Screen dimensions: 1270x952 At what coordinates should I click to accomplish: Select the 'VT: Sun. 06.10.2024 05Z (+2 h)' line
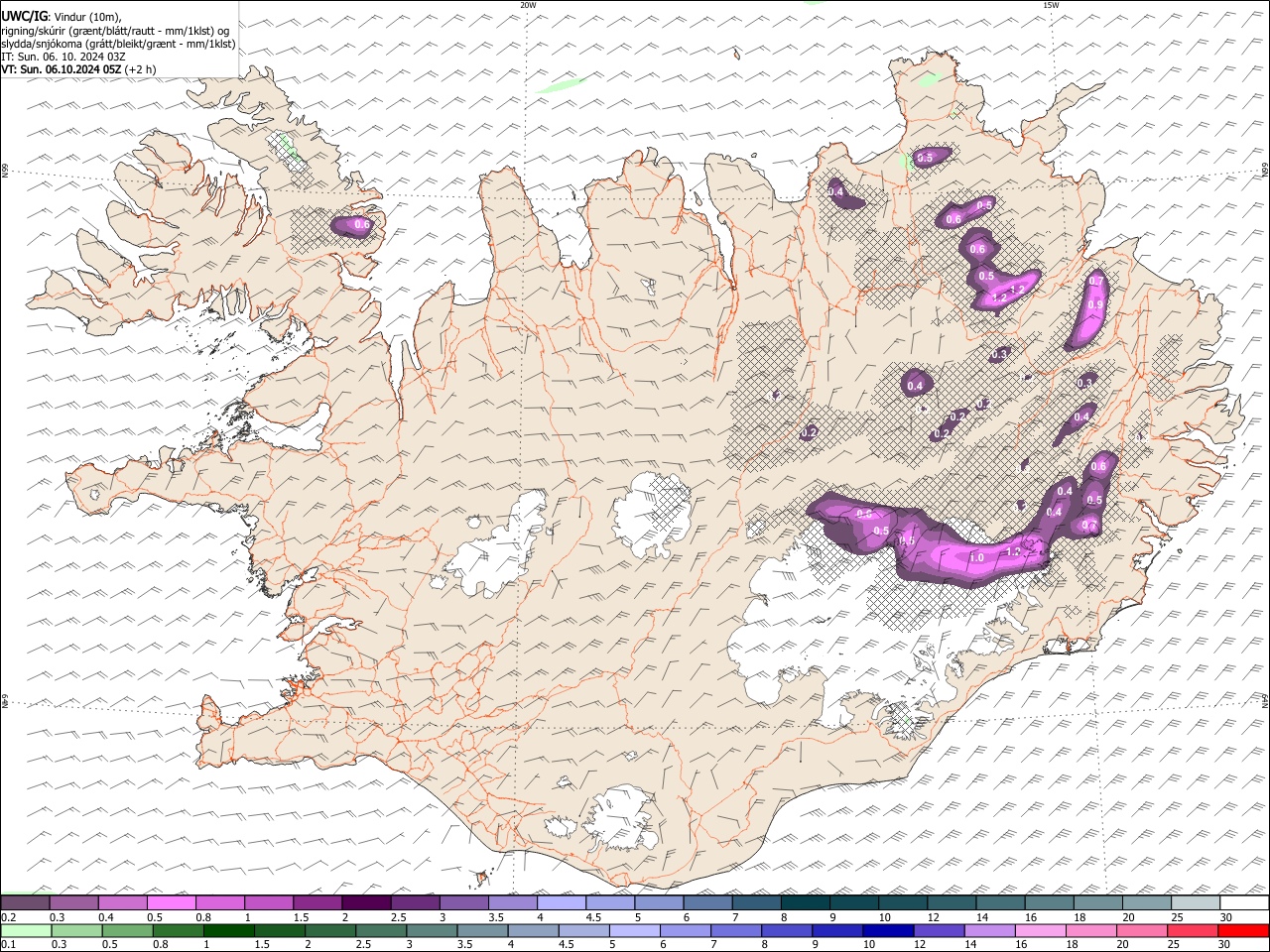pos(78,69)
